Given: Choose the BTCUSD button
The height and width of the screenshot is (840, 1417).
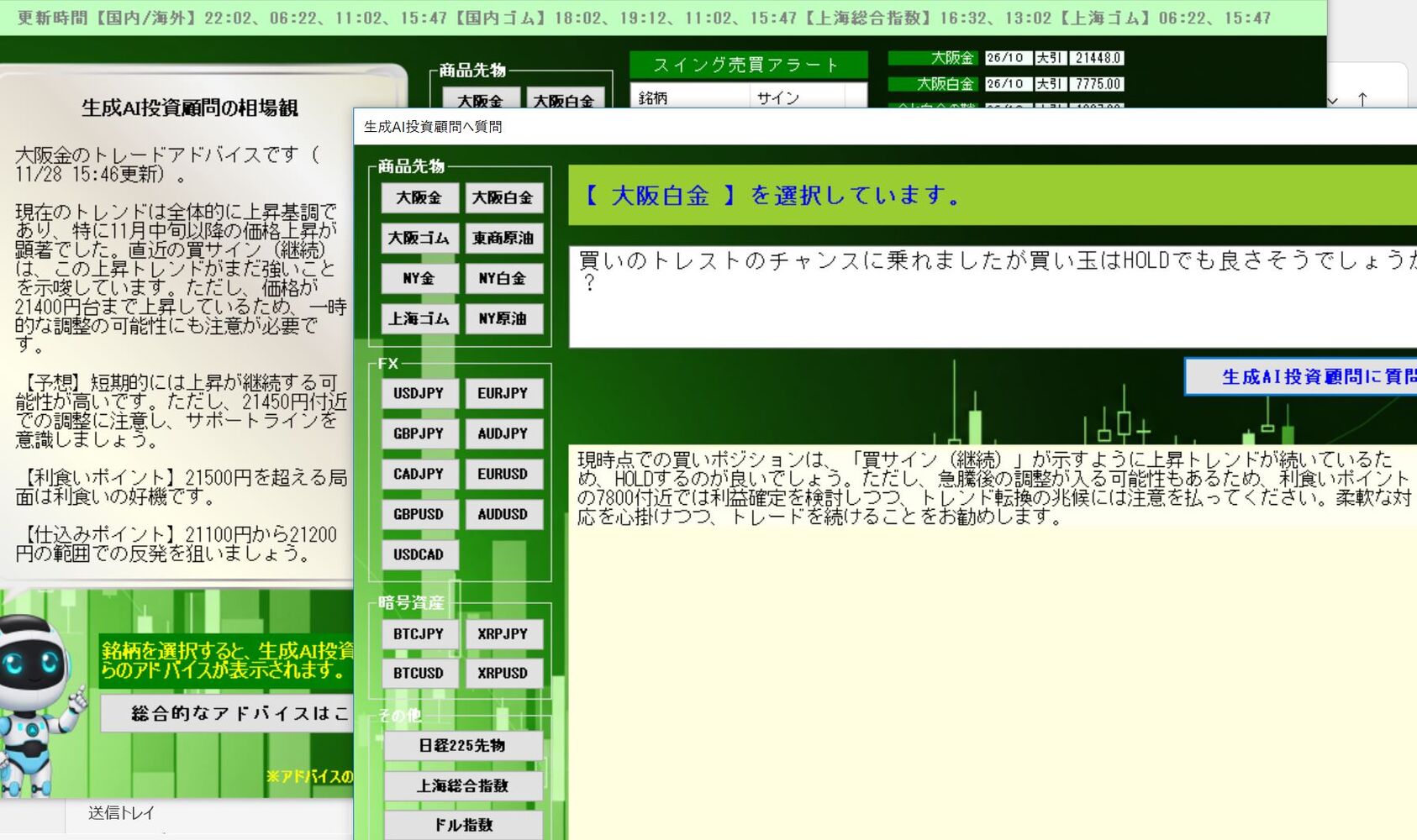Looking at the screenshot, I should pyautogui.click(x=419, y=673).
